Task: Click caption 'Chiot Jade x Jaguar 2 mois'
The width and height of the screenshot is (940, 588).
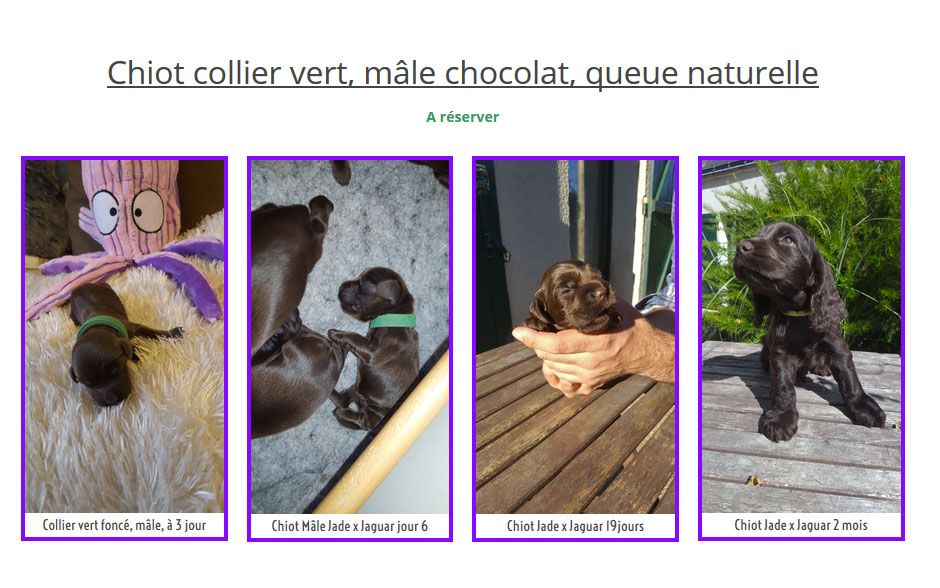Action: click(x=801, y=525)
